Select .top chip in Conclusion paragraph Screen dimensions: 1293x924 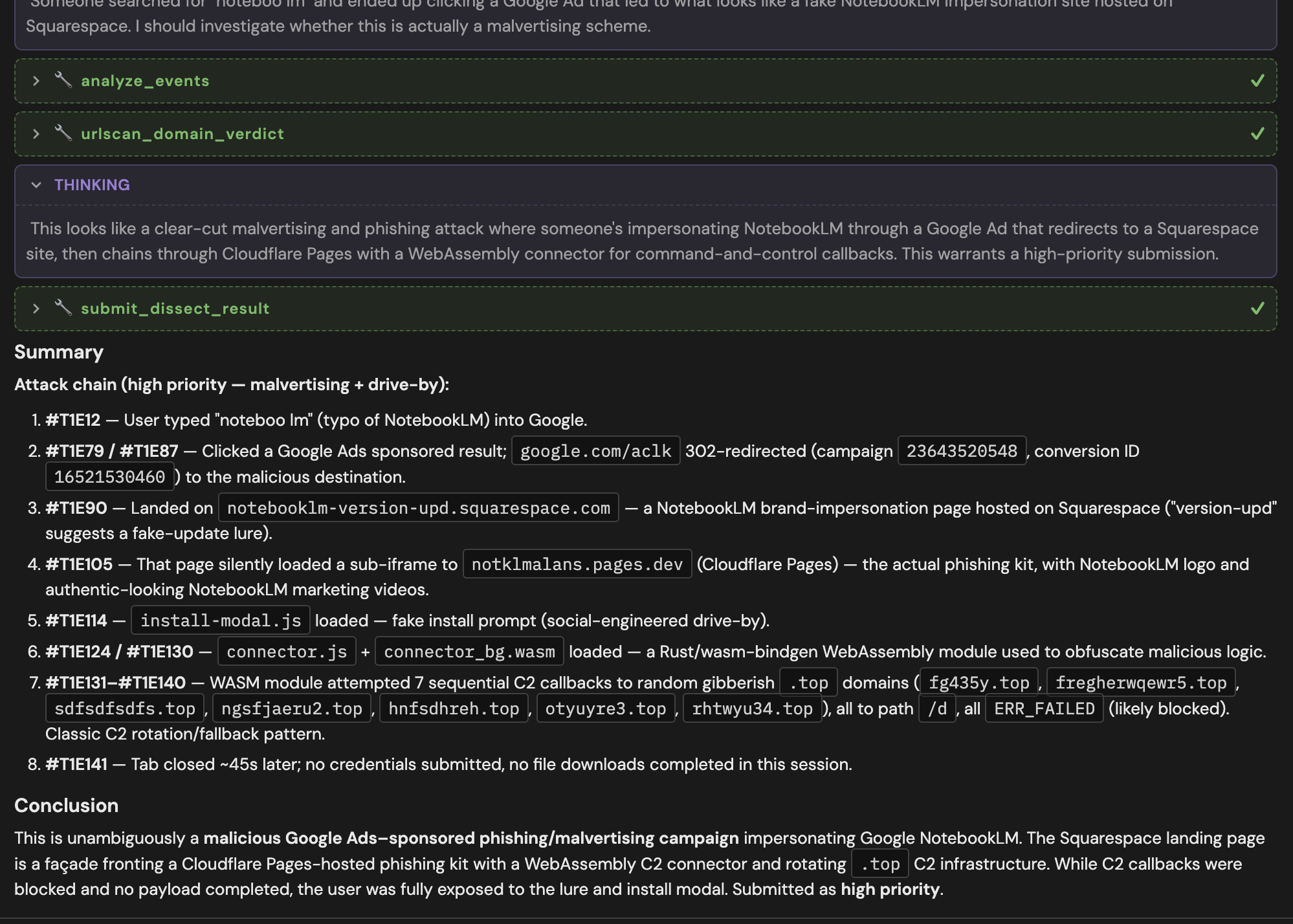[880, 864]
